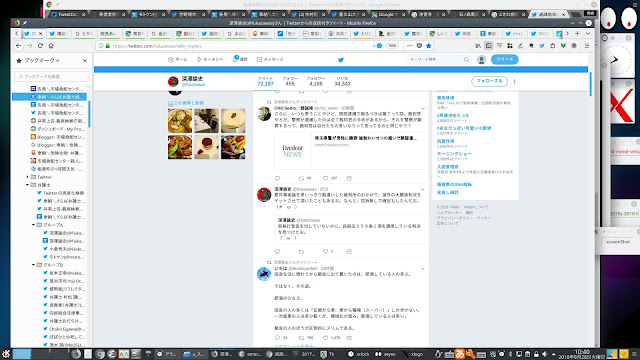Screen dimensions: 640x360
Task: Open Firefox home page button
Action: click(51, 46)
